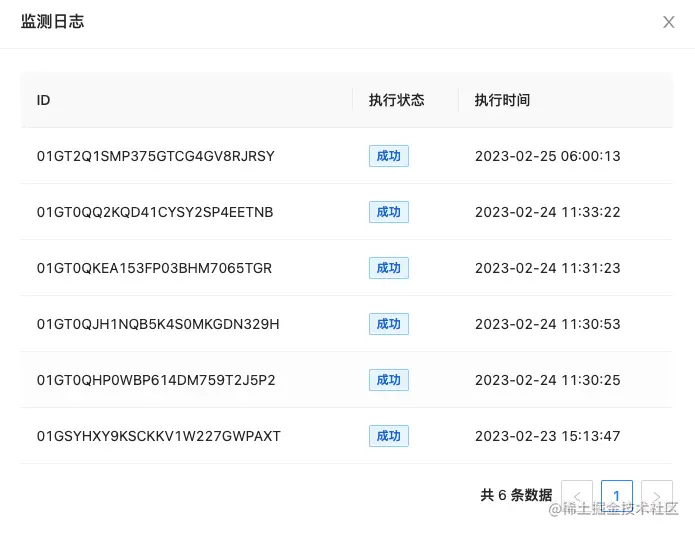Go to previous page arrow
Viewport: 695px width, 533px height.
point(577,495)
